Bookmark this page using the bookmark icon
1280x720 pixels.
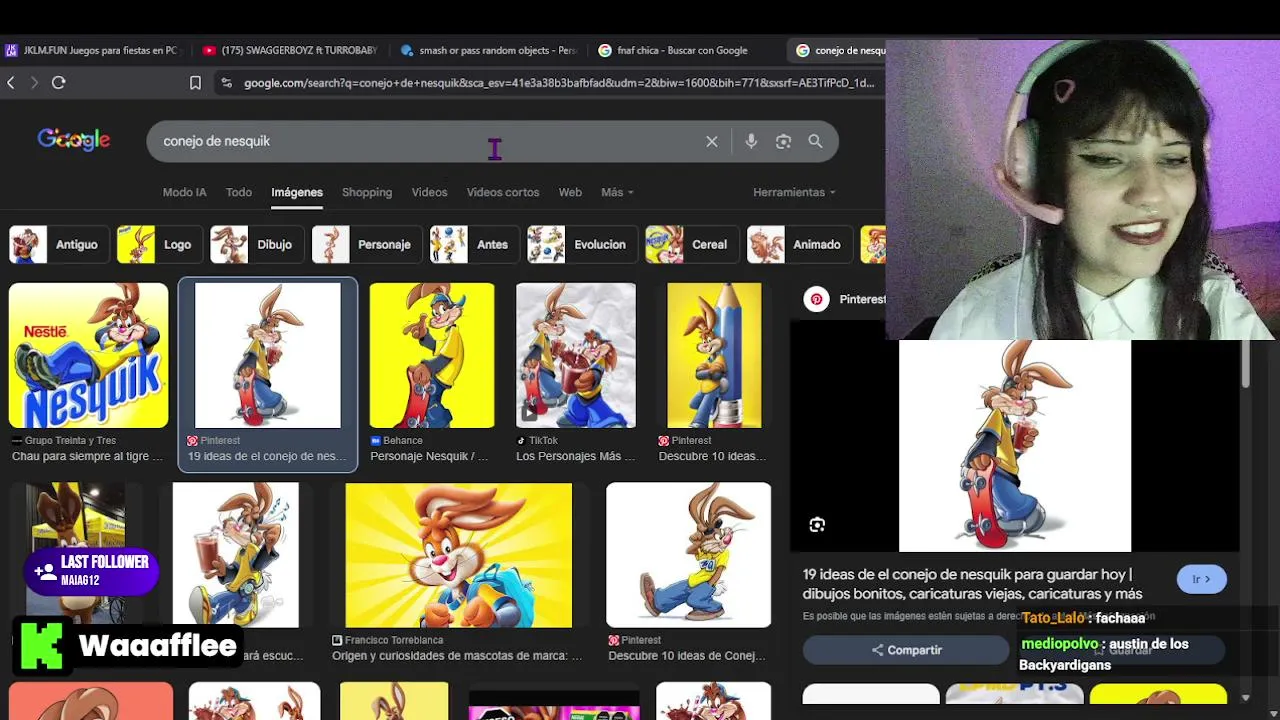[196, 83]
